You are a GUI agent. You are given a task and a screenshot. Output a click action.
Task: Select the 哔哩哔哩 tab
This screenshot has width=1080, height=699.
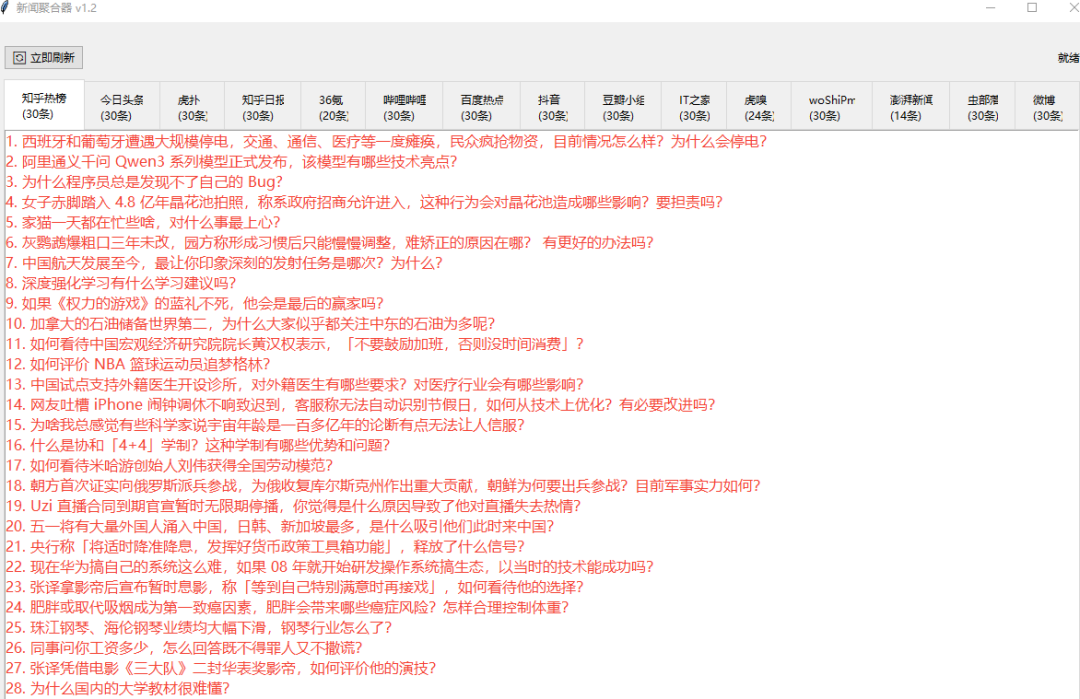[x=404, y=107]
